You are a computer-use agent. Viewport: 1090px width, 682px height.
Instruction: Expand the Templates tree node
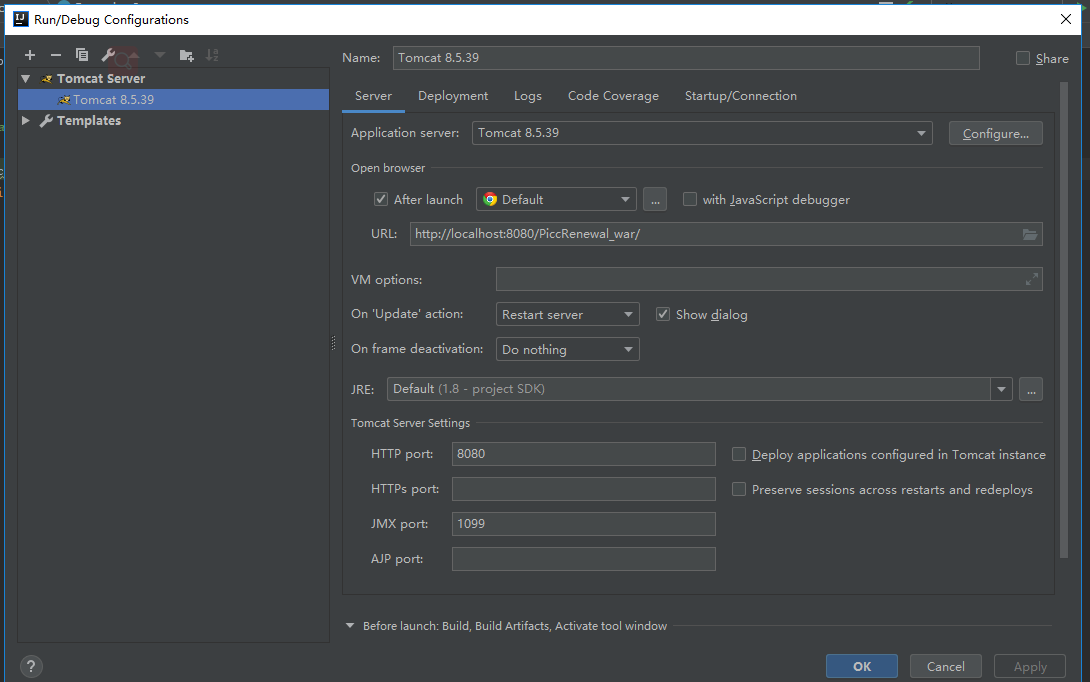point(26,121)
